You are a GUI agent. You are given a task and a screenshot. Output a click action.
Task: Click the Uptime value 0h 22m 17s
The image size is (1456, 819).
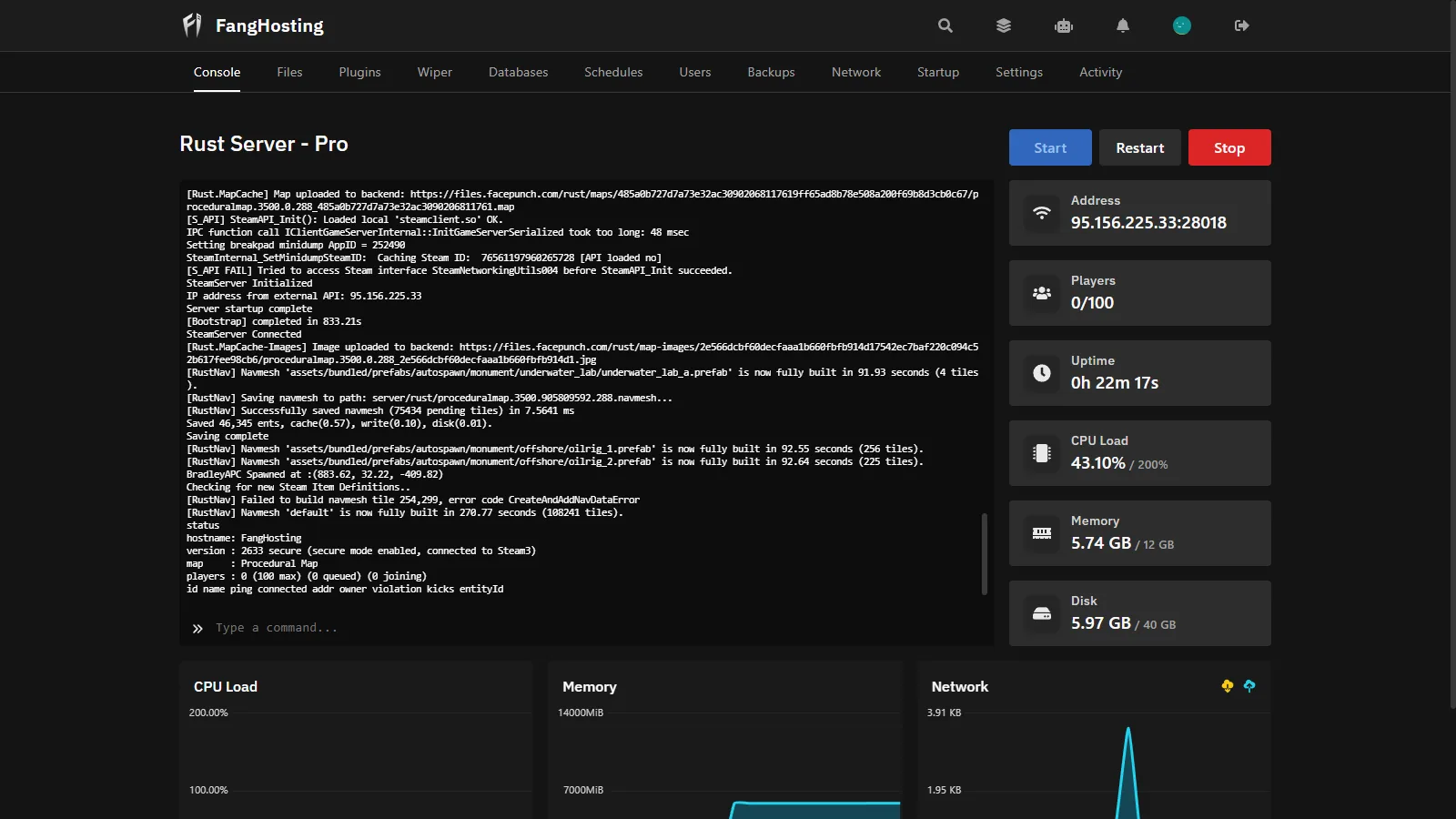point(1115,383)
